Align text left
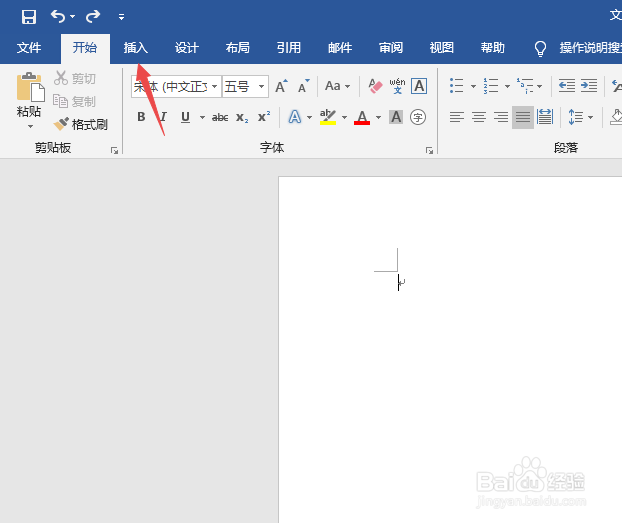The height and width of the screenshot is (523, 622). click(x=457, y=117)
